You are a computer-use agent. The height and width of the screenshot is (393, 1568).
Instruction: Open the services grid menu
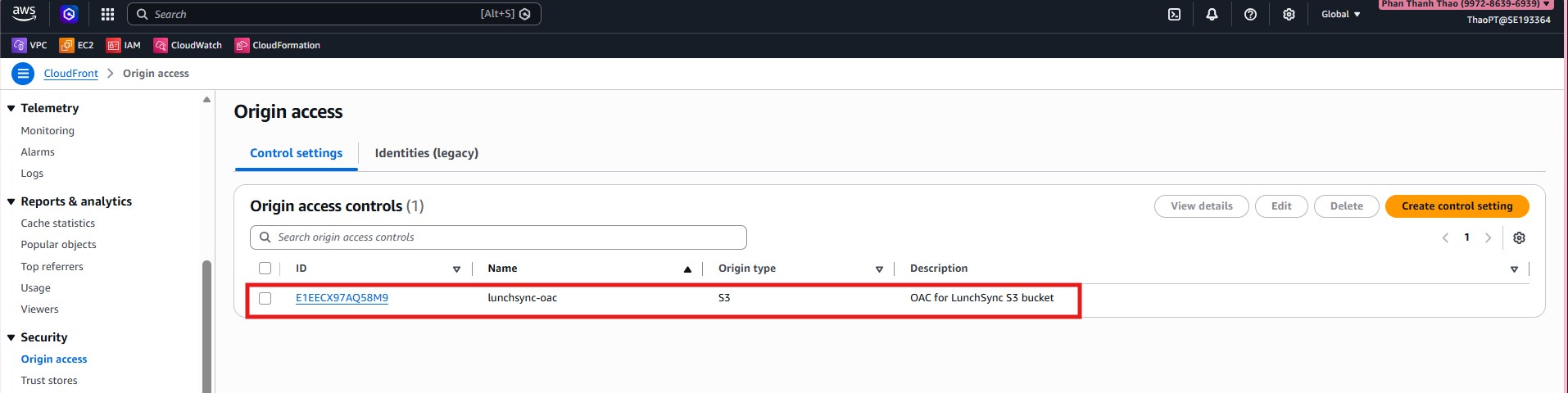point(107,14)
